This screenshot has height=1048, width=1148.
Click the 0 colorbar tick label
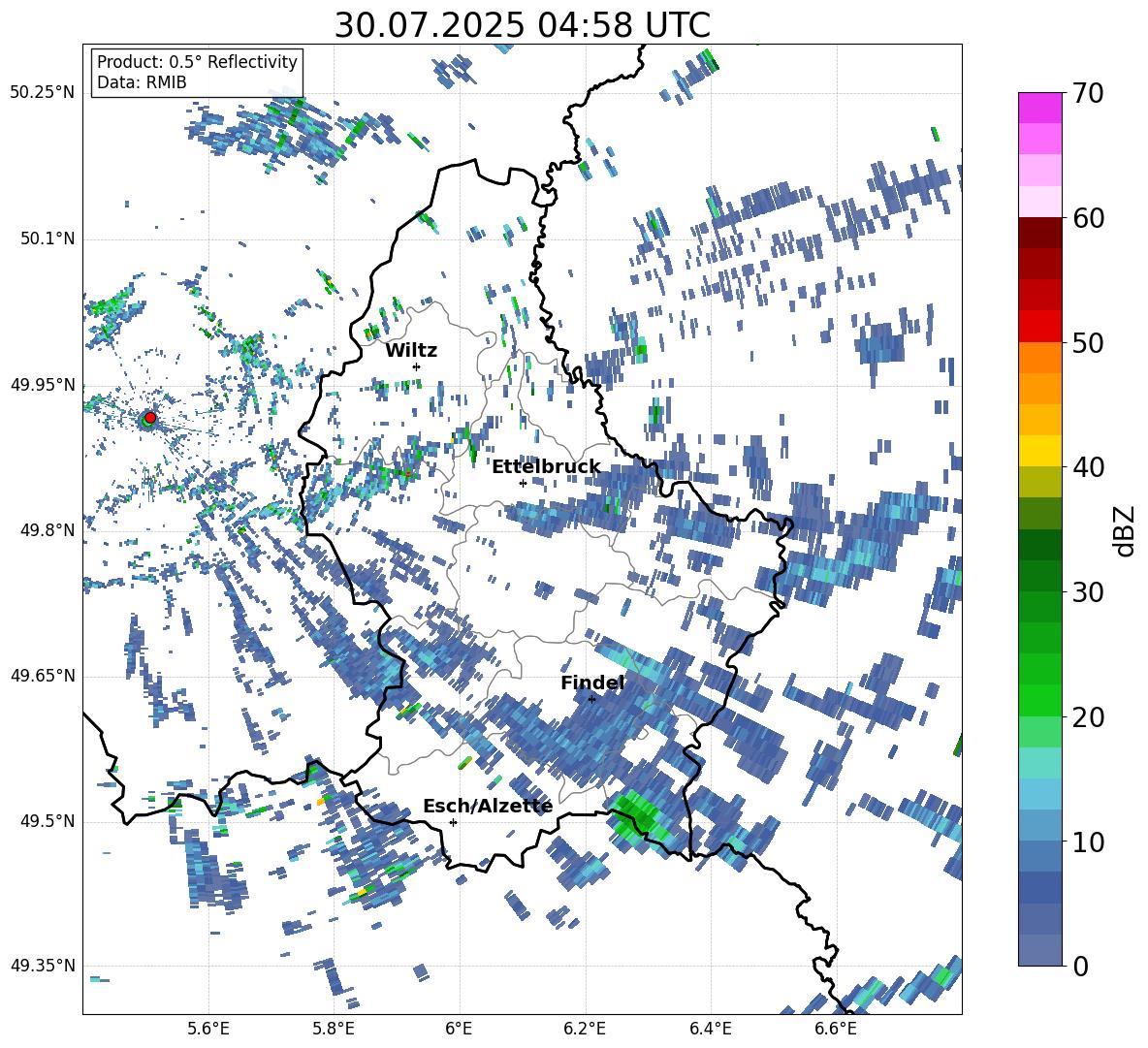pyautogui.click(x=1080, y=966)
